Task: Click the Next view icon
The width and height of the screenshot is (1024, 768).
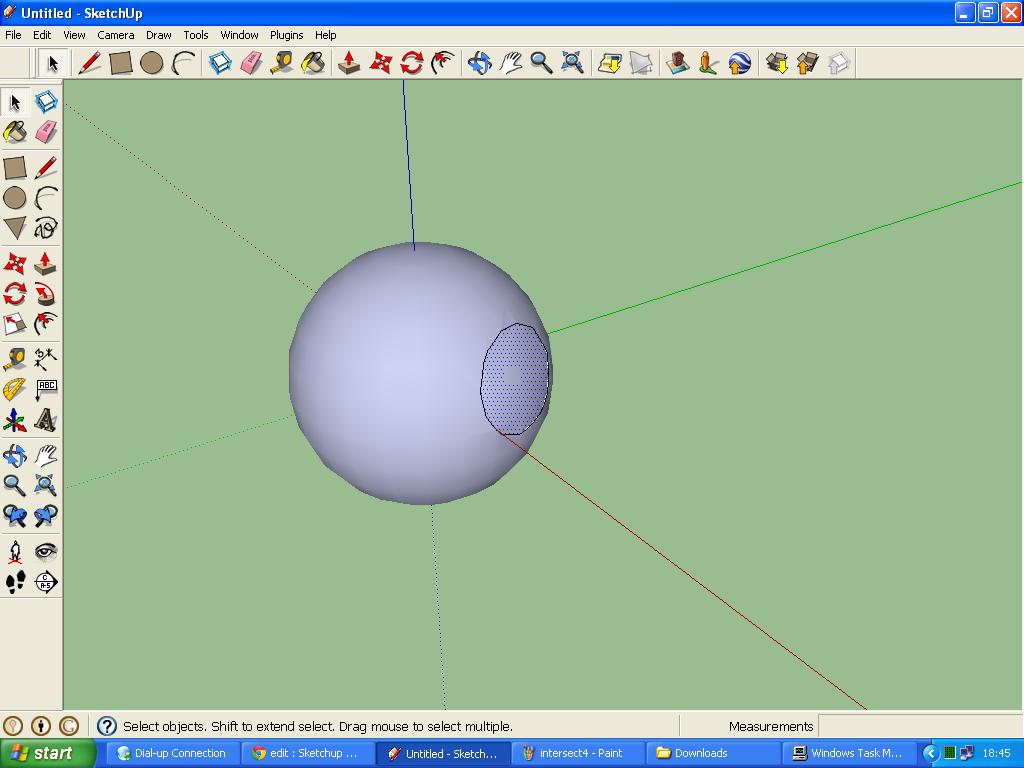Action: [46, 516]
